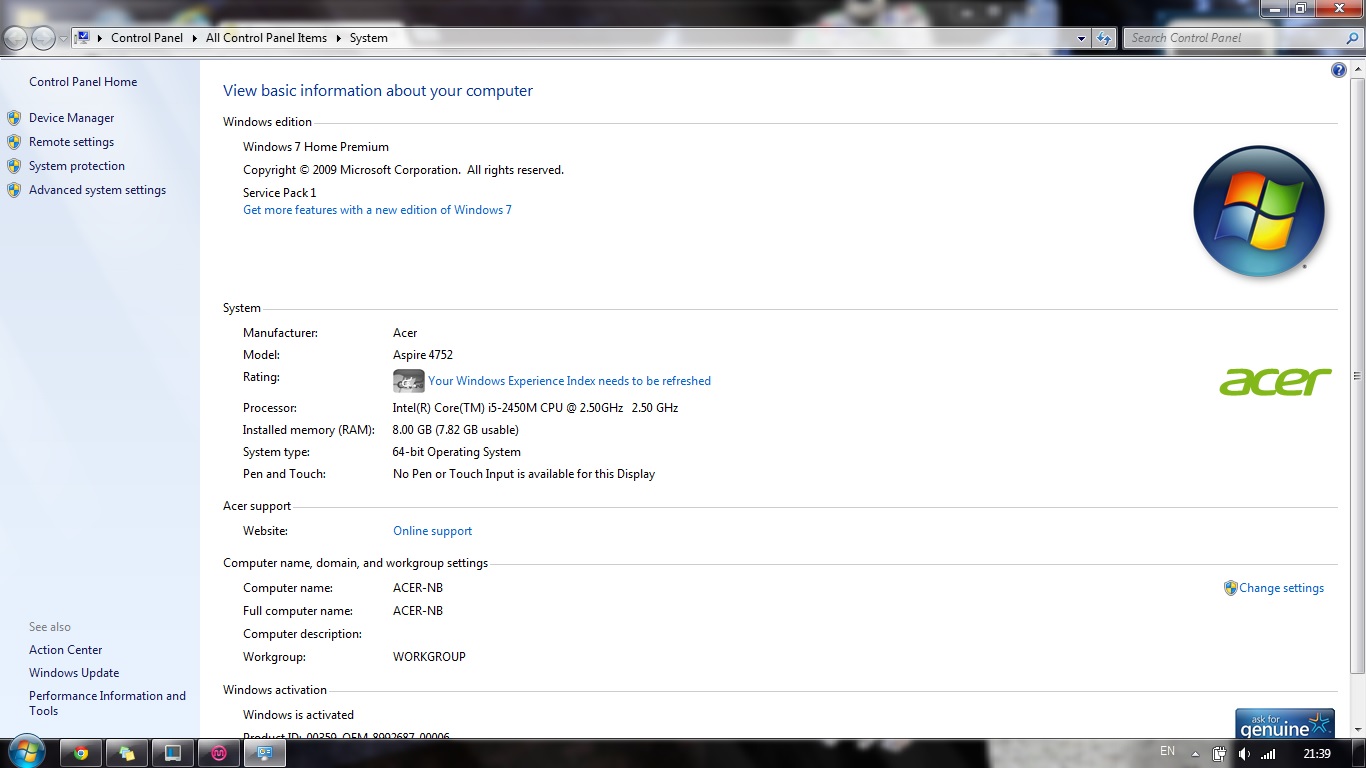Open Action Center
The width and height of the screenshot is (1366, 768).
pos(66,650)
